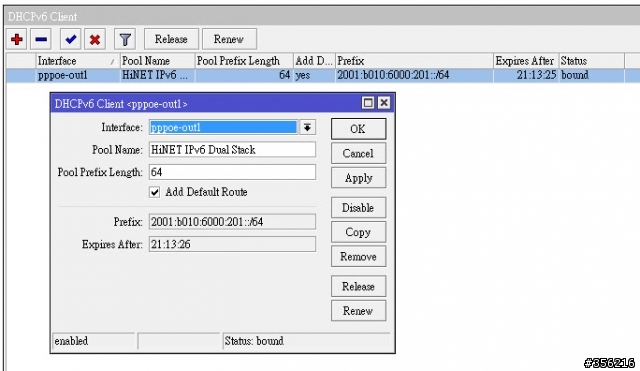Toggle the Add Default Route checkbox
Screen dimensions: 640x371
[154, 192]
